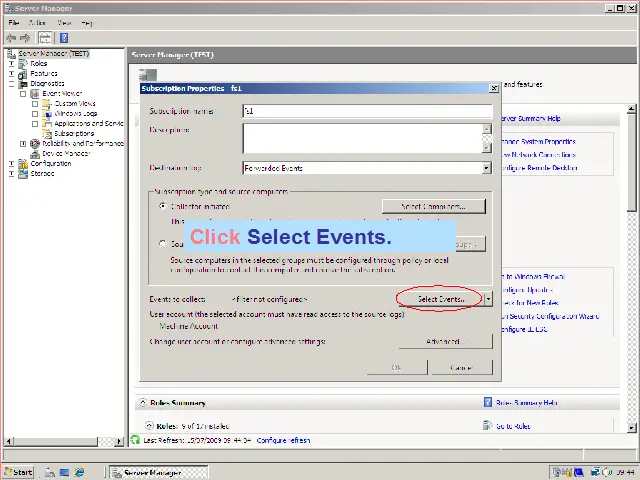Click the Go to Roles icon

tap(488, 425)
